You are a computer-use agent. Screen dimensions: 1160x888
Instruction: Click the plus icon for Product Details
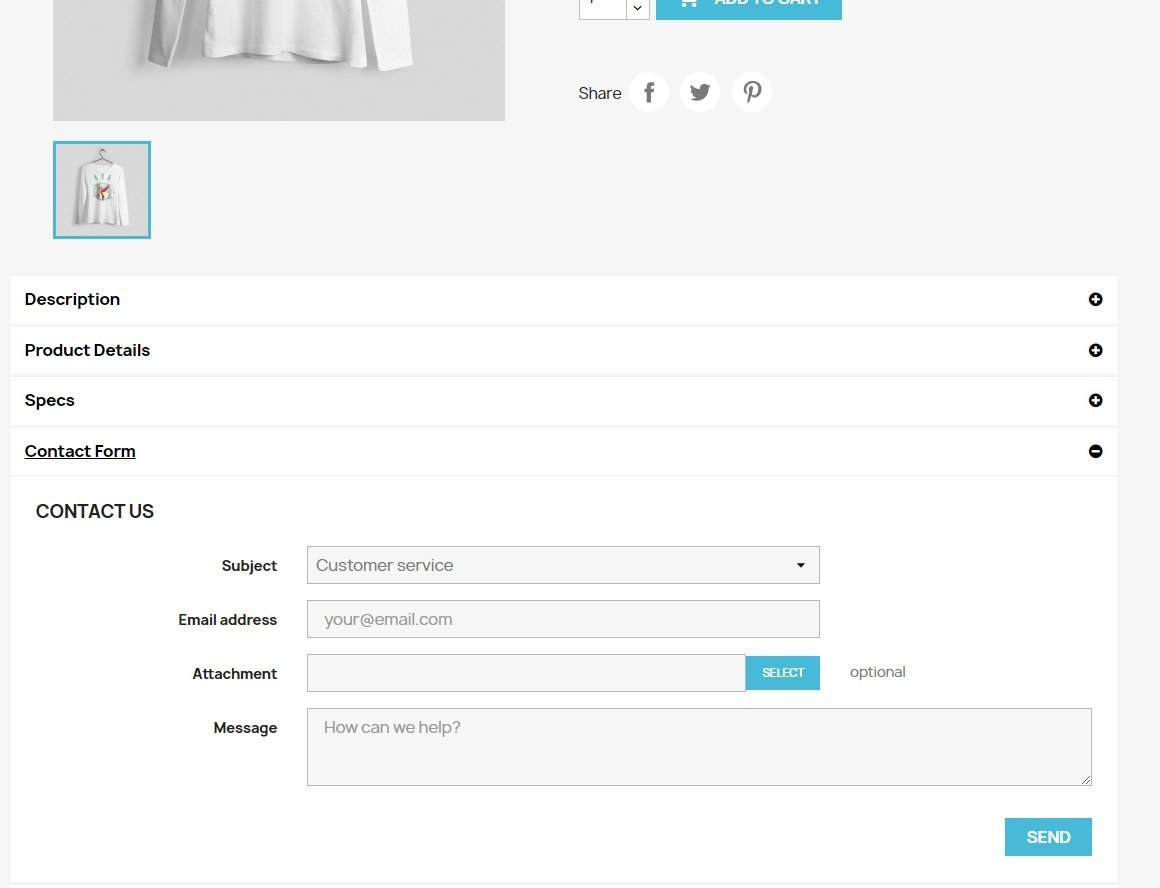(x=1096, y=350)
